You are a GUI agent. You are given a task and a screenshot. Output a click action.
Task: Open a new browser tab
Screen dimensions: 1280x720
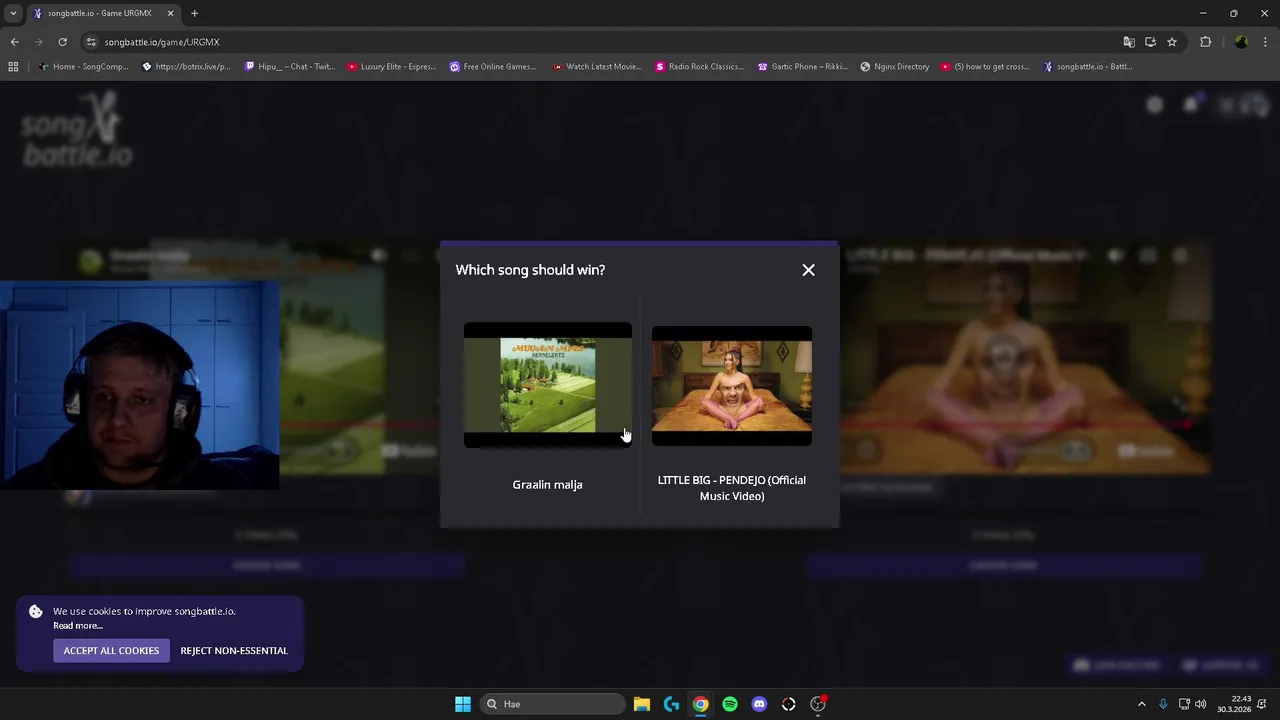194,13
